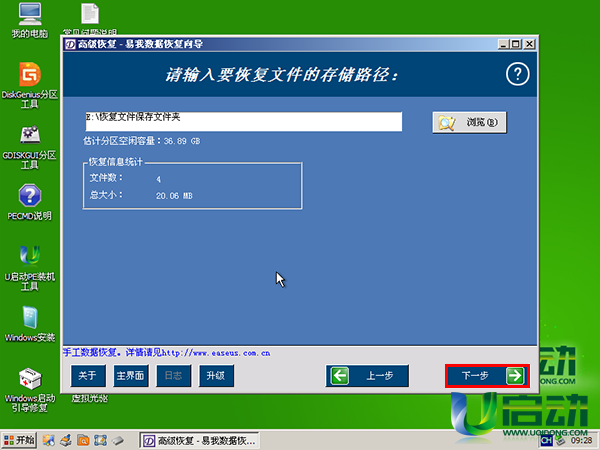Click the CH input language tray indicator
Screen dimensions: 600x450
tap(547, 440)
